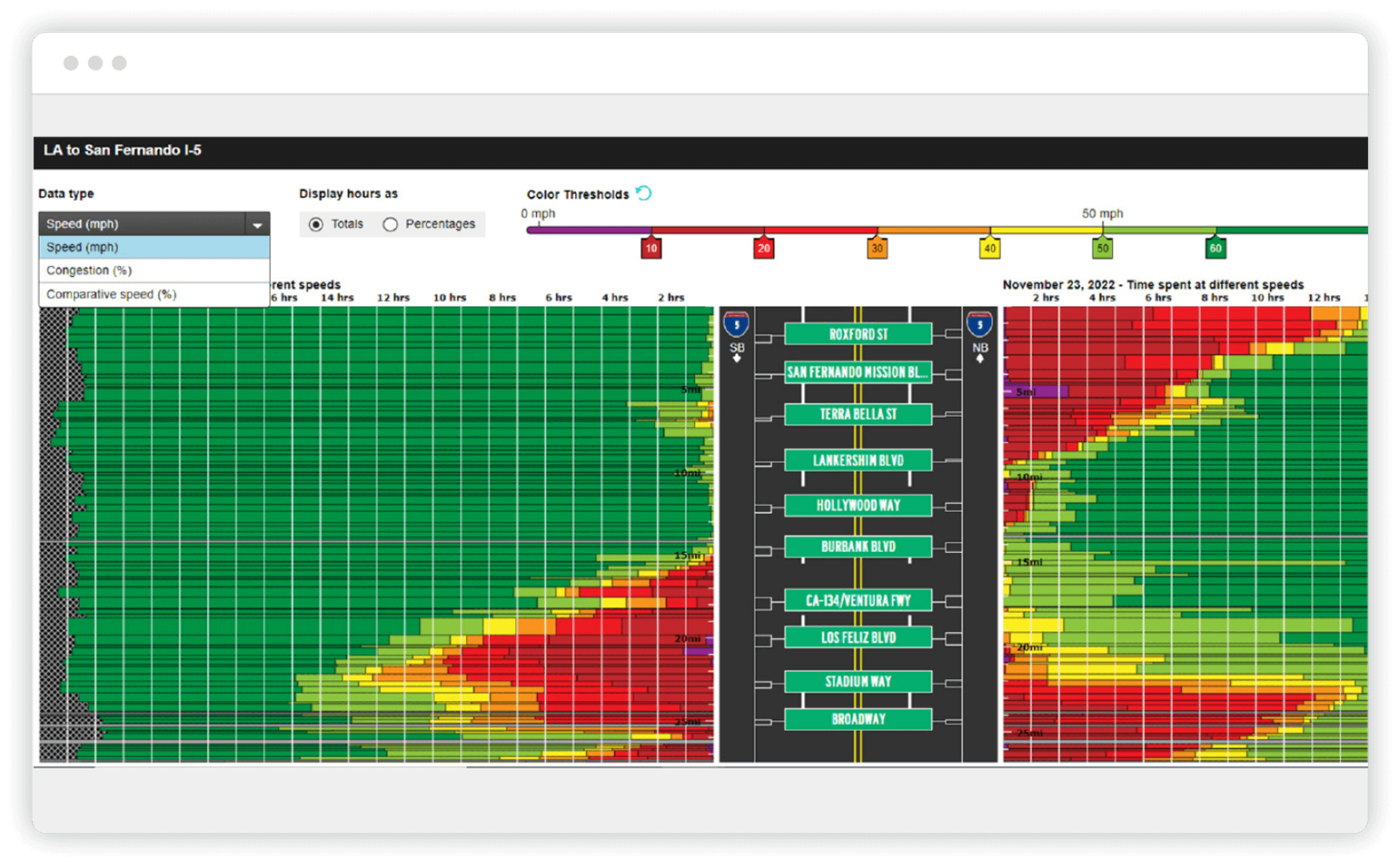Click the 10 mph threshold pin
This screenshot has height=868, width=1399.
coord(650,247)
